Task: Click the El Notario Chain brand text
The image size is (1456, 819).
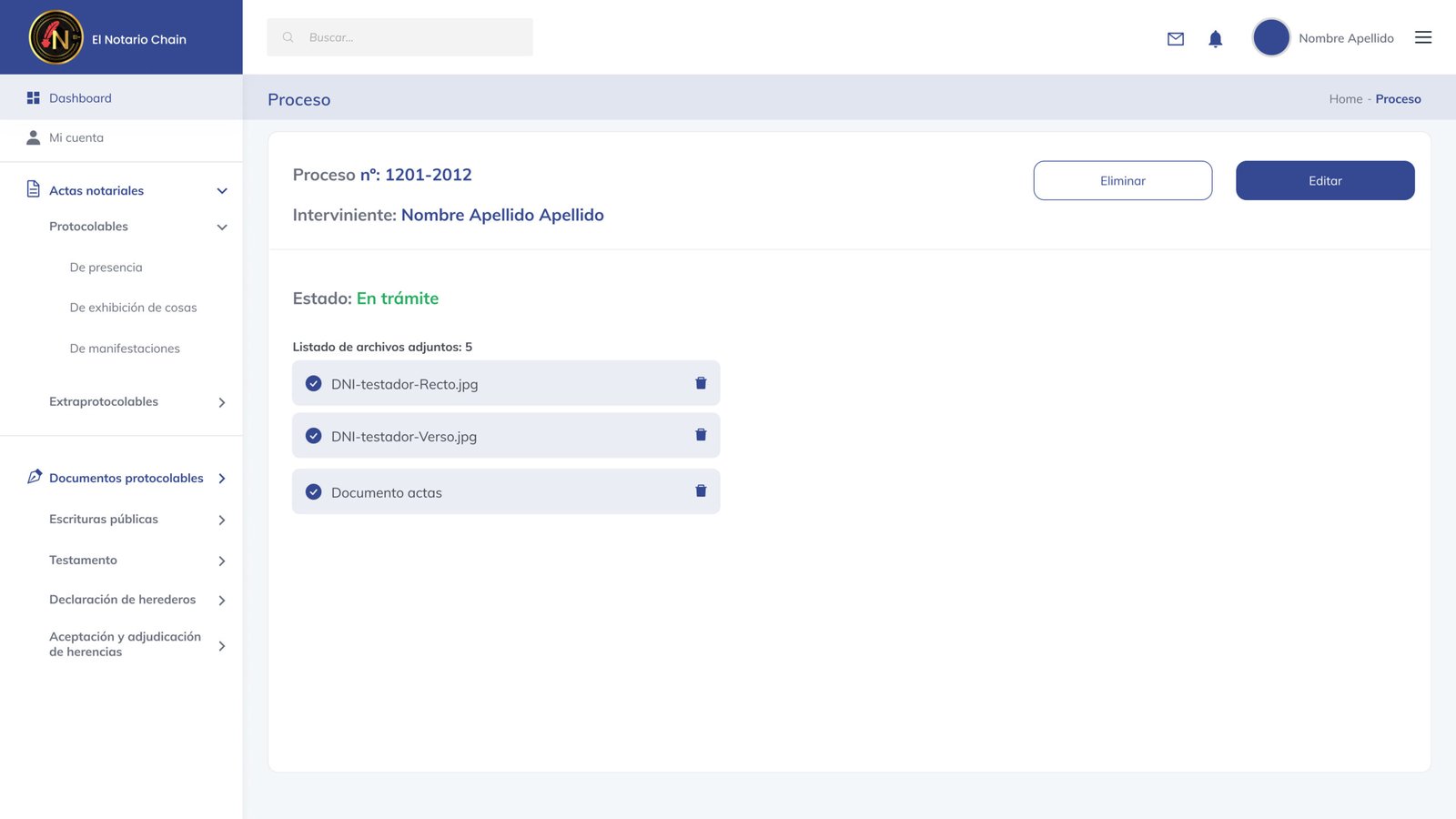Action: [139, 39]
